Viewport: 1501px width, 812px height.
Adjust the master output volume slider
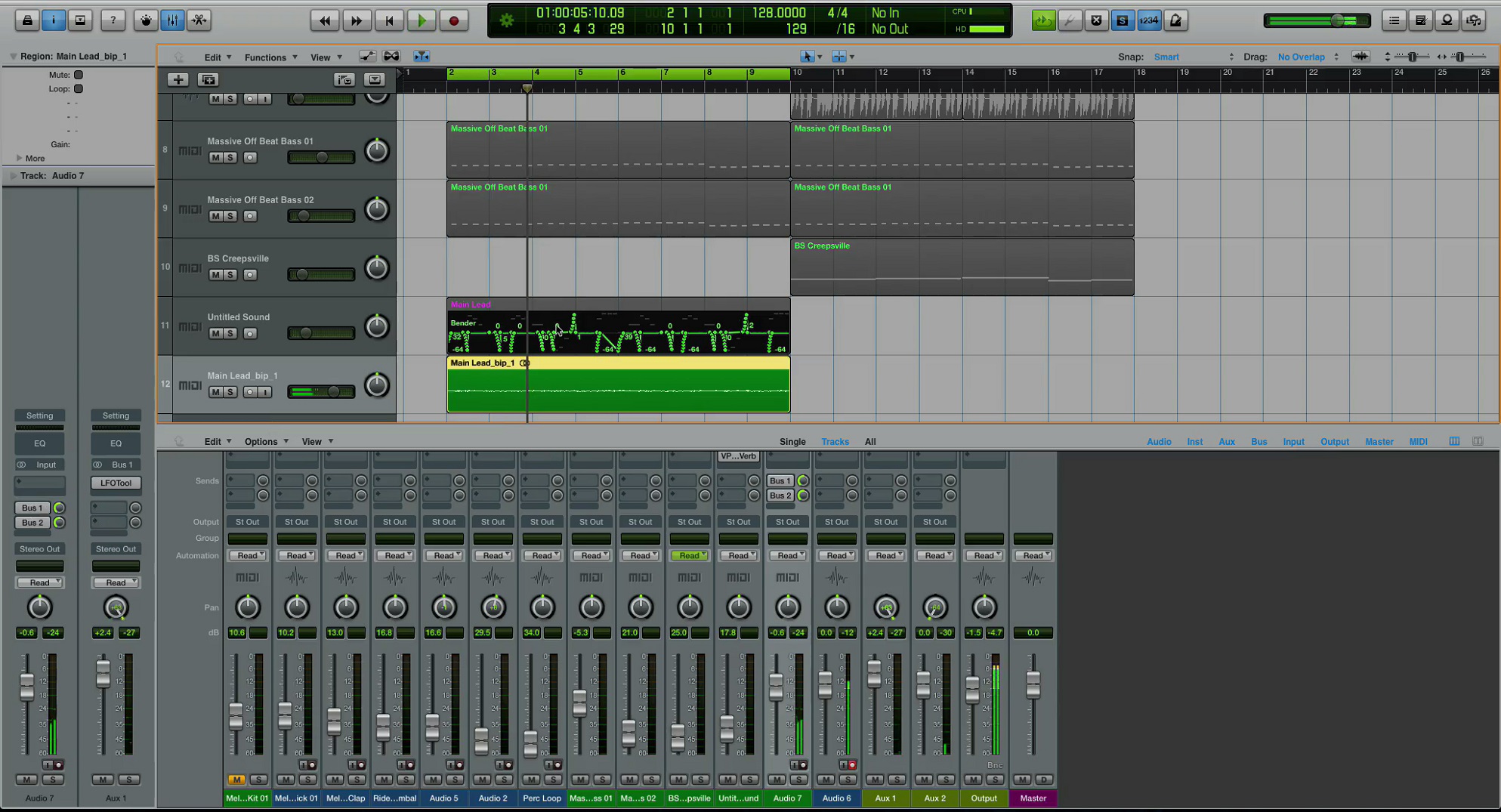[1317, 20]
